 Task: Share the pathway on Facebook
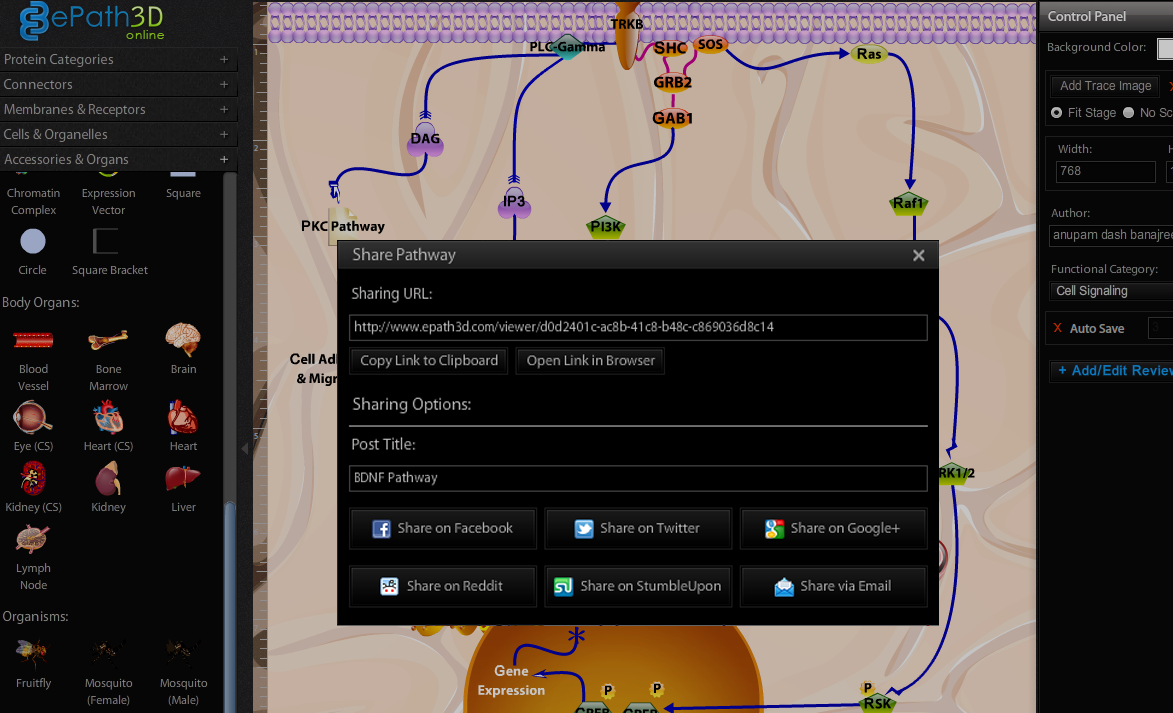pyautogui.click(x=443, y=529)
